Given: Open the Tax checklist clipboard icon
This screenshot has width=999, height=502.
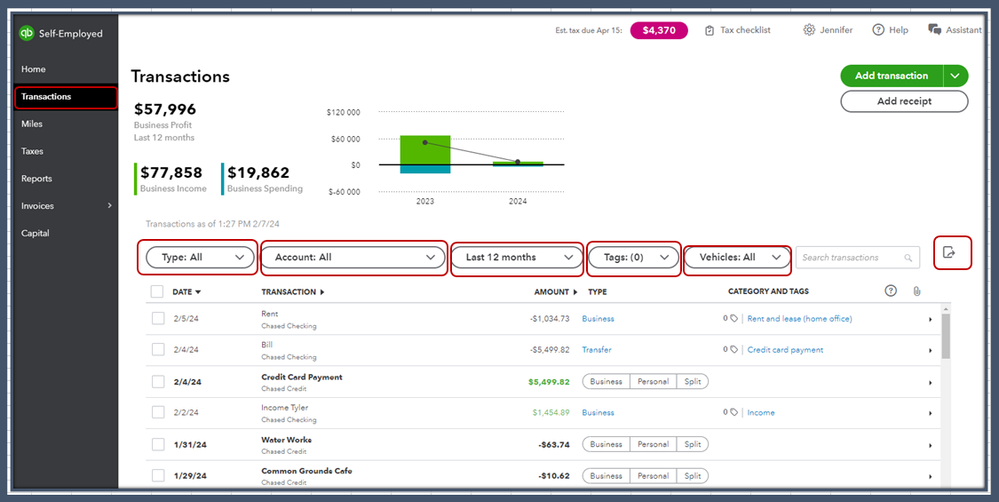Looking at the screenshot, I should 709,31.
